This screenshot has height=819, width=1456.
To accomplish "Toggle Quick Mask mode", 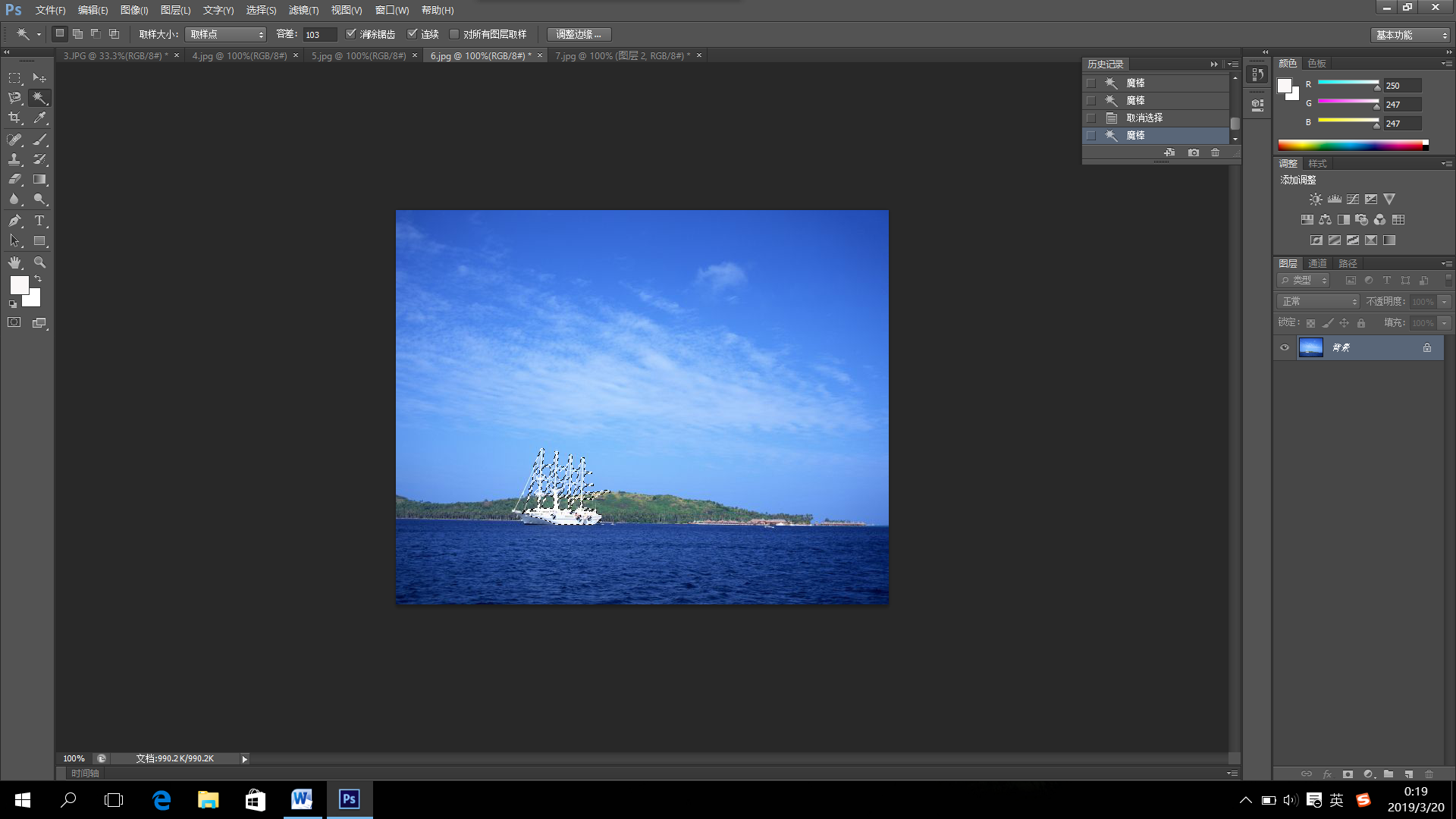I will [x=14, y=322].
